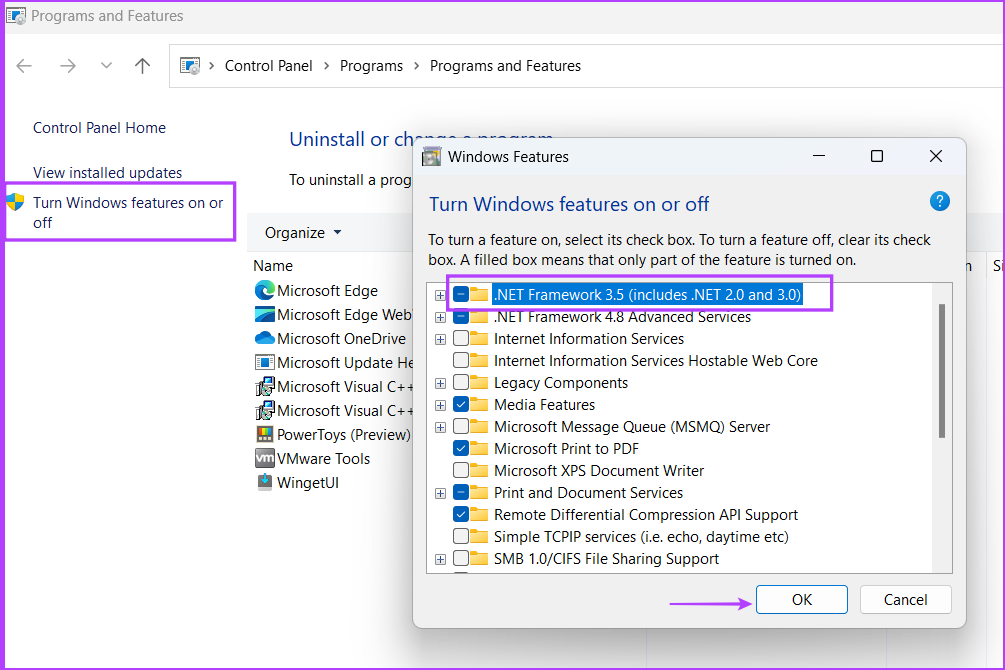
Task: Click OK in Windows Features dialog
Action: [x=801, y=599]
